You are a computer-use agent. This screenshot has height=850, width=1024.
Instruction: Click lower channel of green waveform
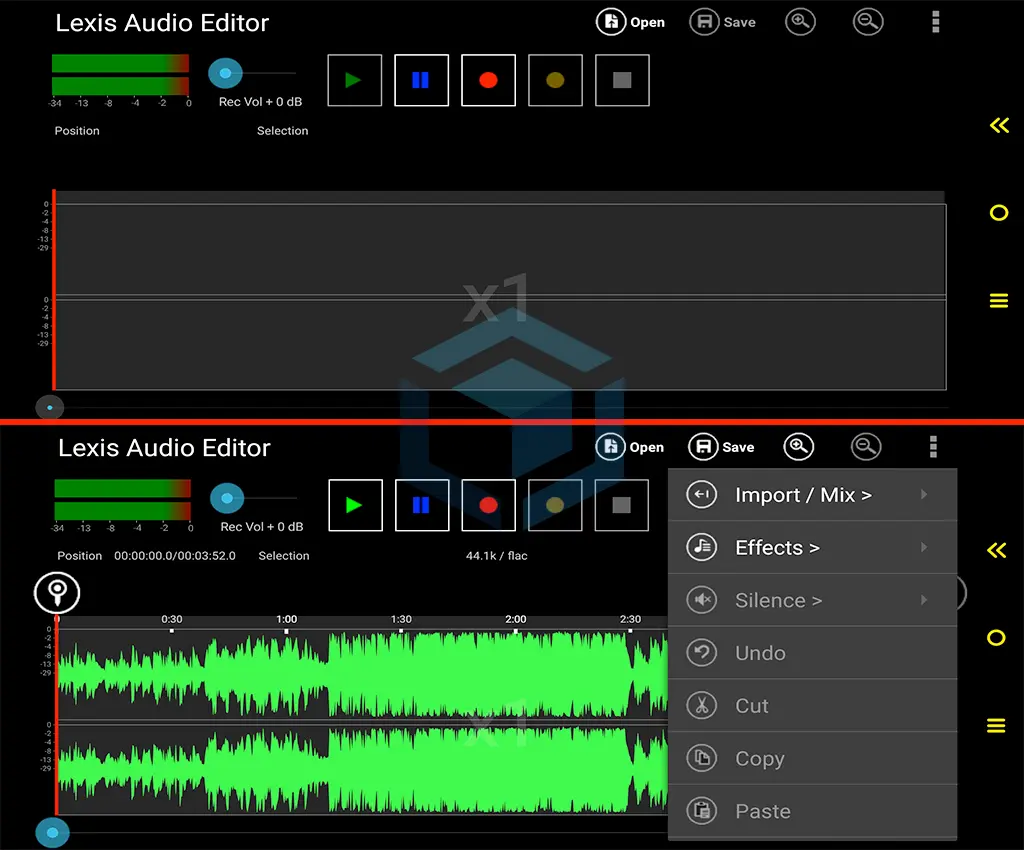coord(362,770)
